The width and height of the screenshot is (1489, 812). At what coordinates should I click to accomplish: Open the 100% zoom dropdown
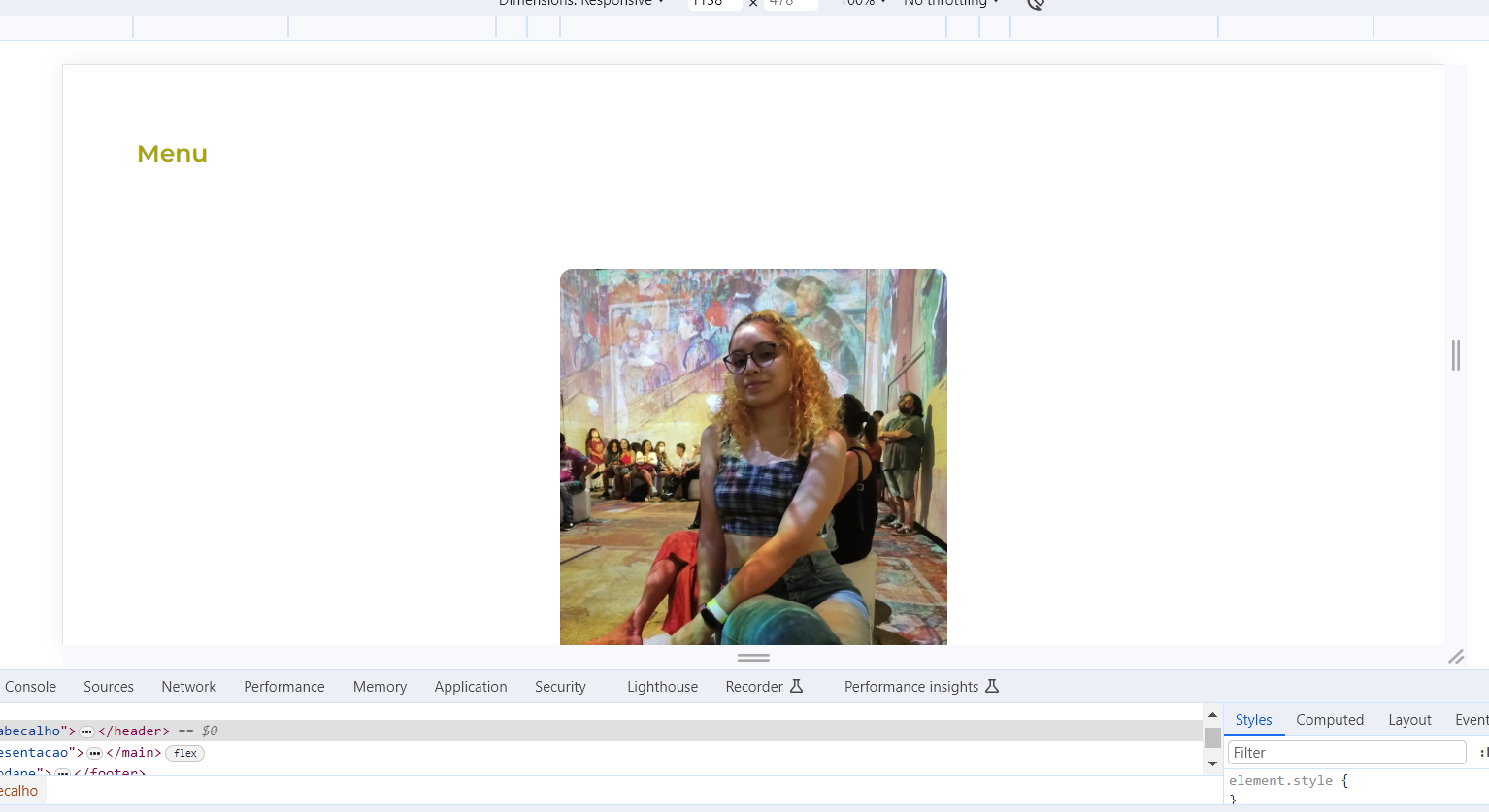(863, 3)
